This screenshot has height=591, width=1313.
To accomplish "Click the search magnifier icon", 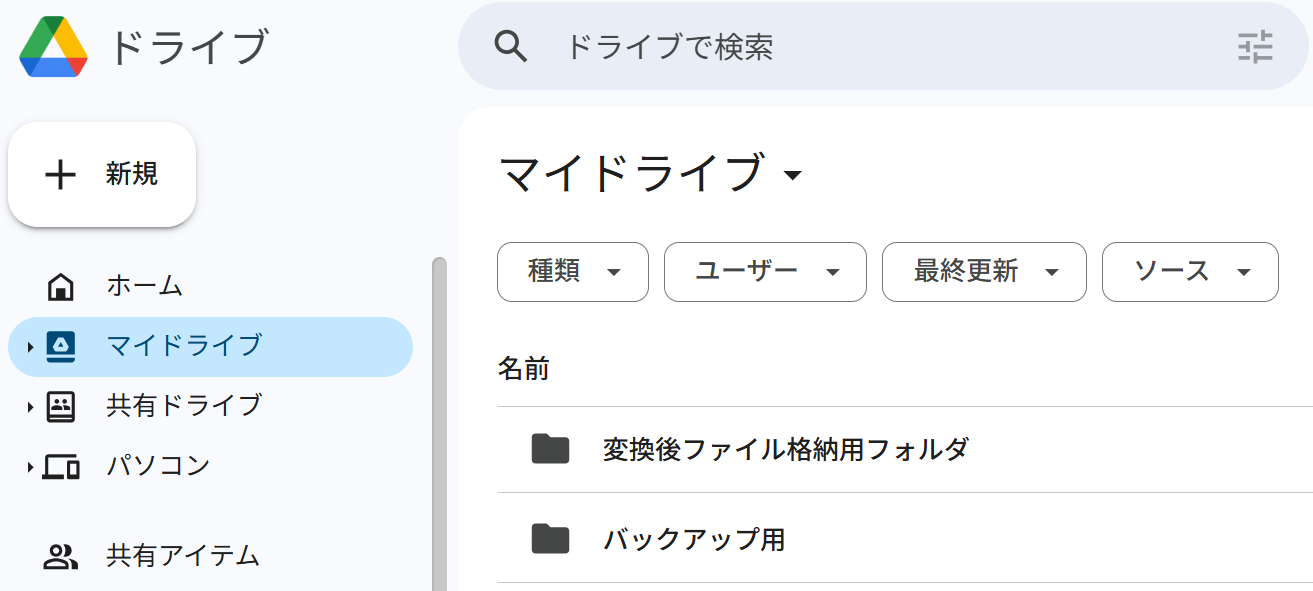I will click(511, 46).
